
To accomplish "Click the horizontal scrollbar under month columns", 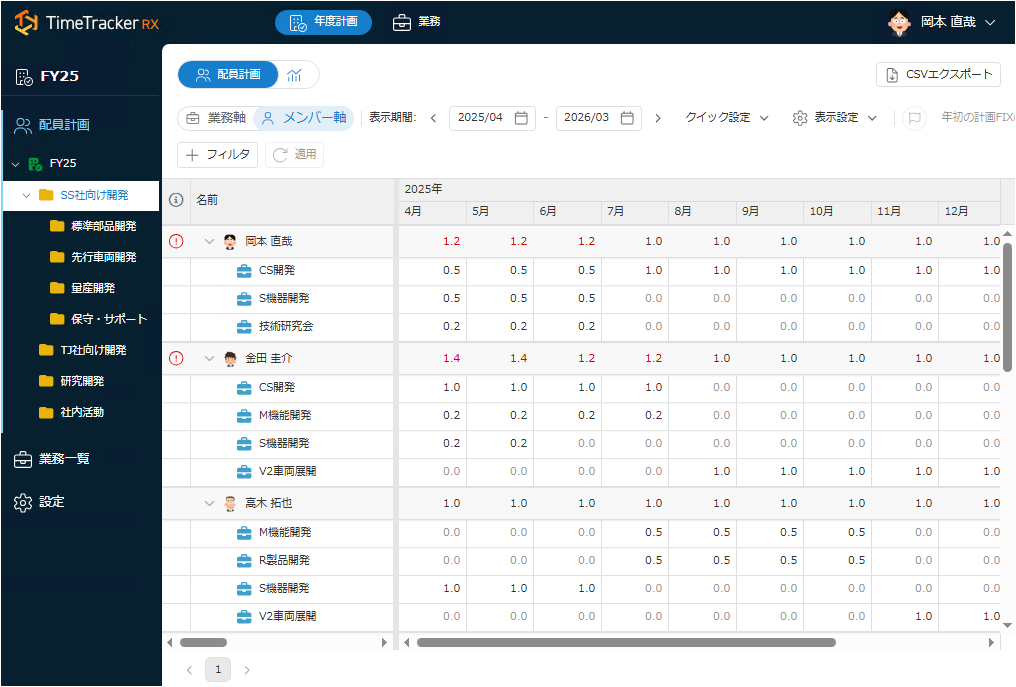I will click(626, 642).
